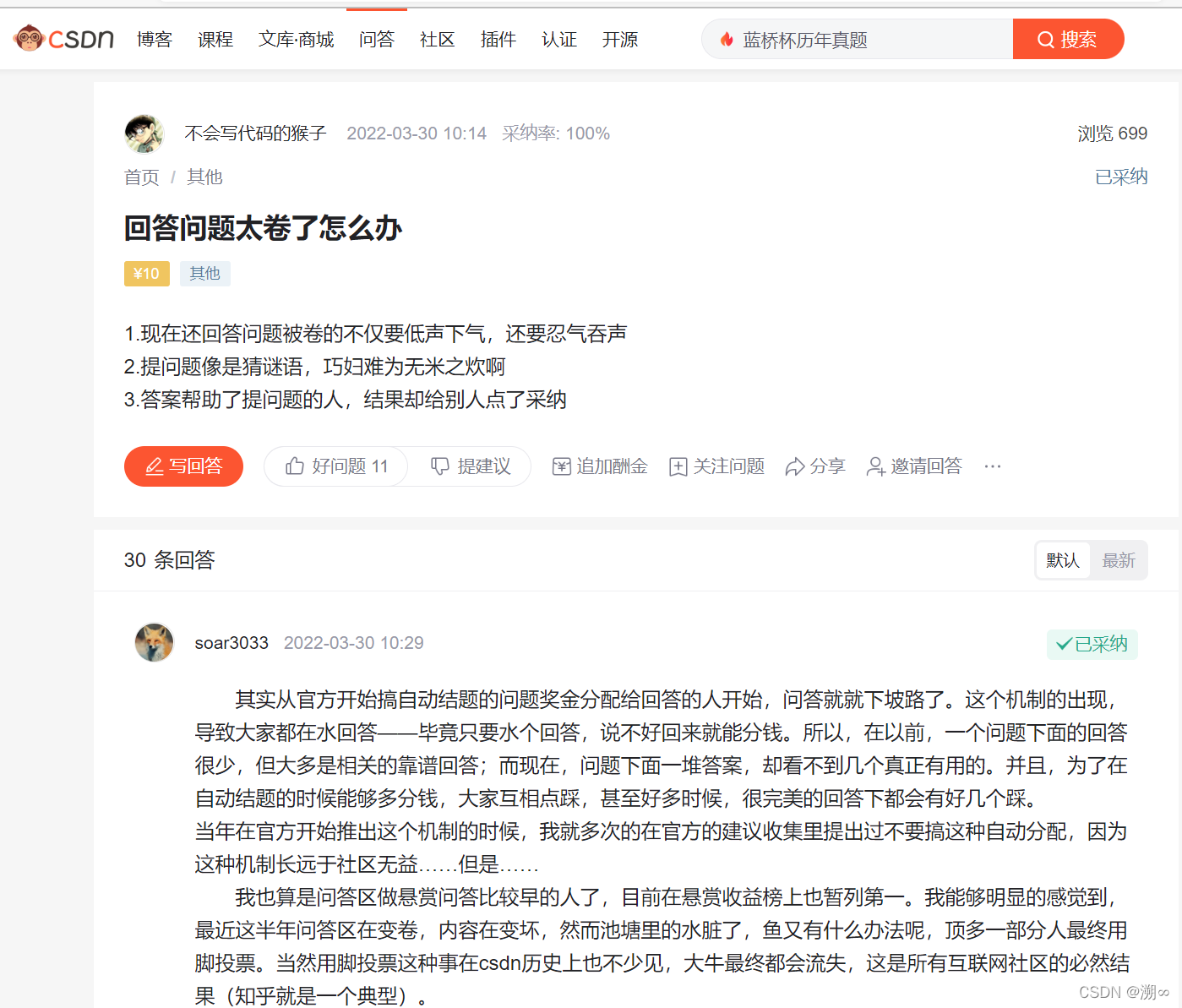Open the ellipsis more-options menu
The image size is (1182, 1008).
tap(993, 466)
